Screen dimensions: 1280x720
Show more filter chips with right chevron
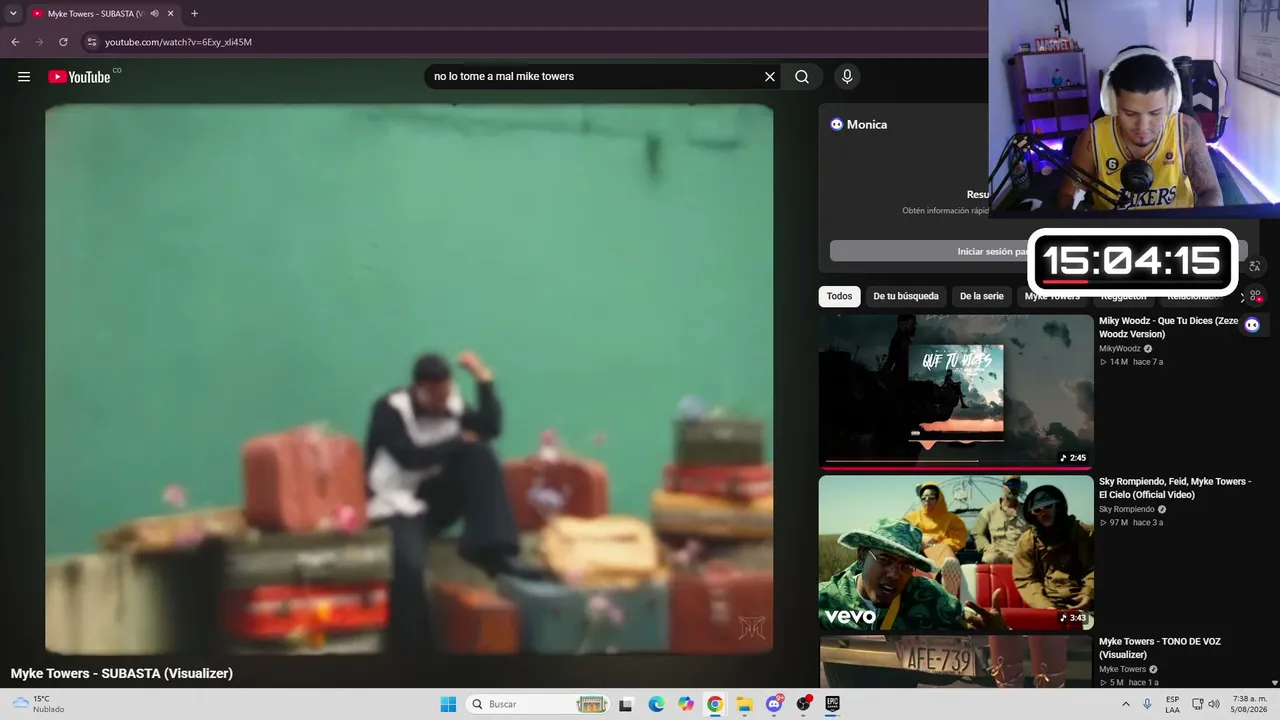[1243, 297]
